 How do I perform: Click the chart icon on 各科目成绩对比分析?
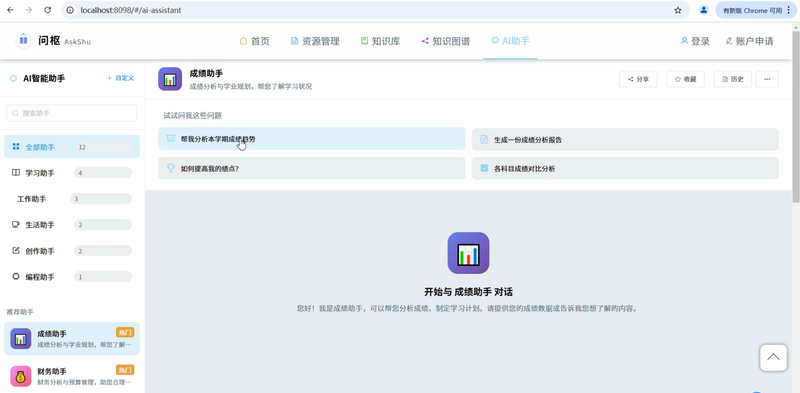pyautogui.click(x=484, y=167)
